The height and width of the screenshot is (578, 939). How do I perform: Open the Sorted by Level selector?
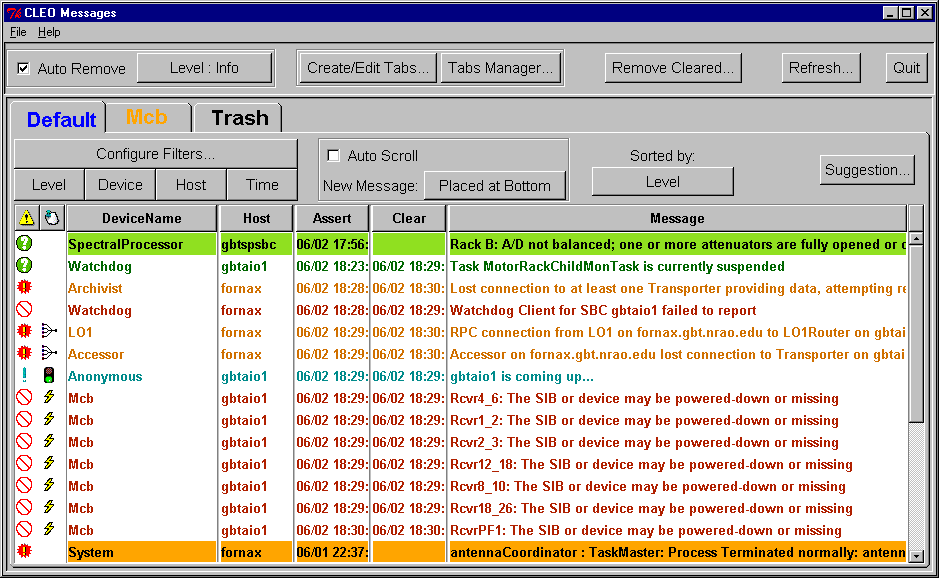click(x=662, y=182)
